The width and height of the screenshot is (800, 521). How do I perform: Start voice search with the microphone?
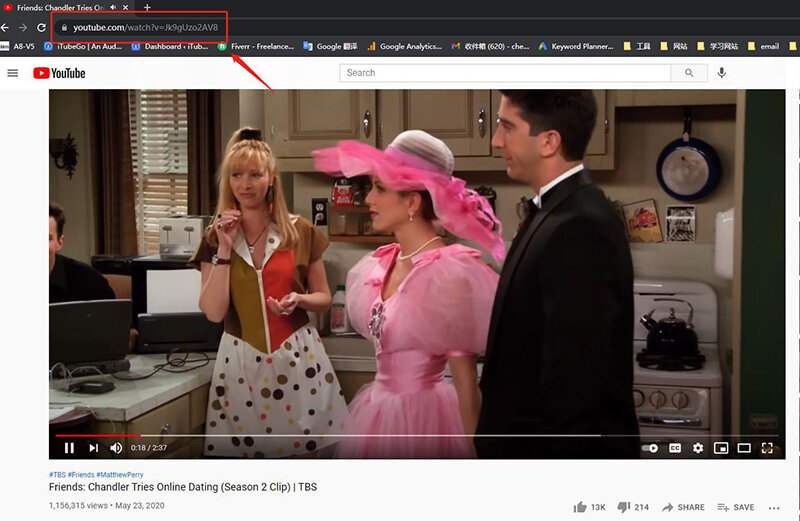tap(721, 73)
